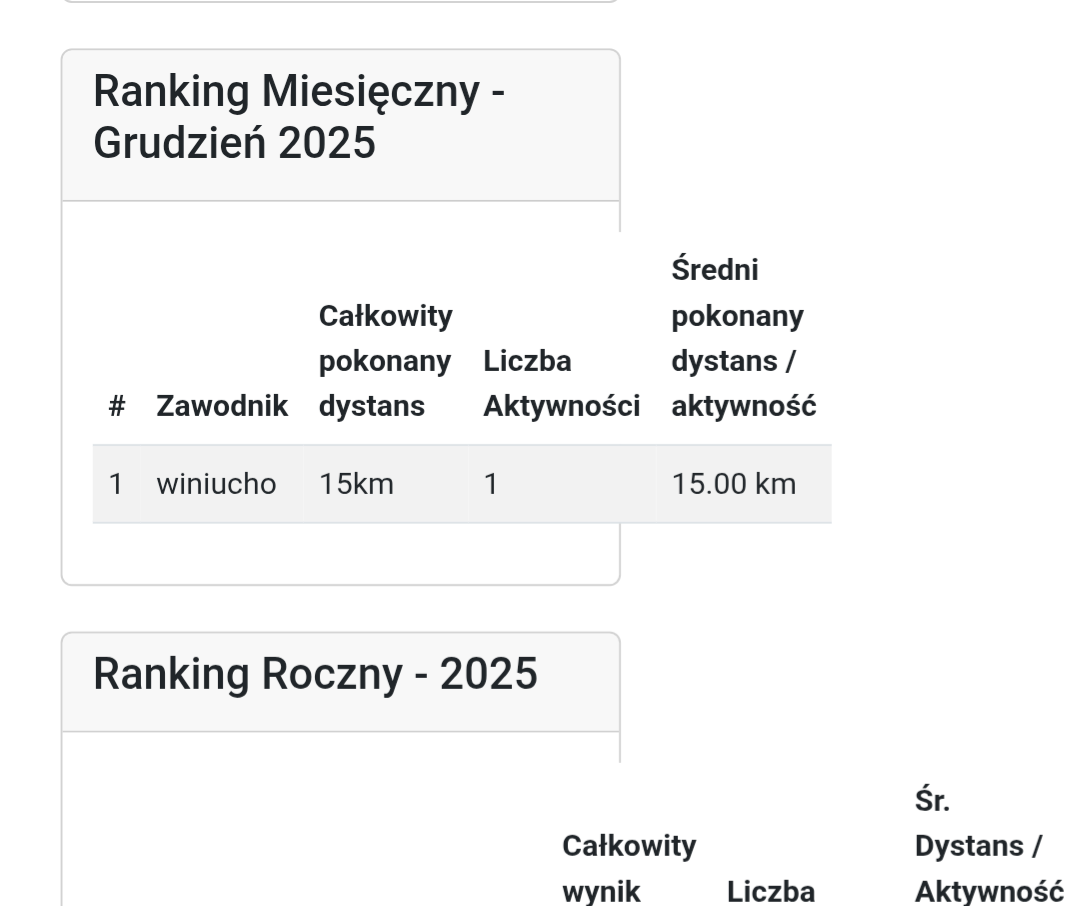Screen dimensions: 1077x906
Task: Click the "2025" year in the monthly heading
Action: 327,143
